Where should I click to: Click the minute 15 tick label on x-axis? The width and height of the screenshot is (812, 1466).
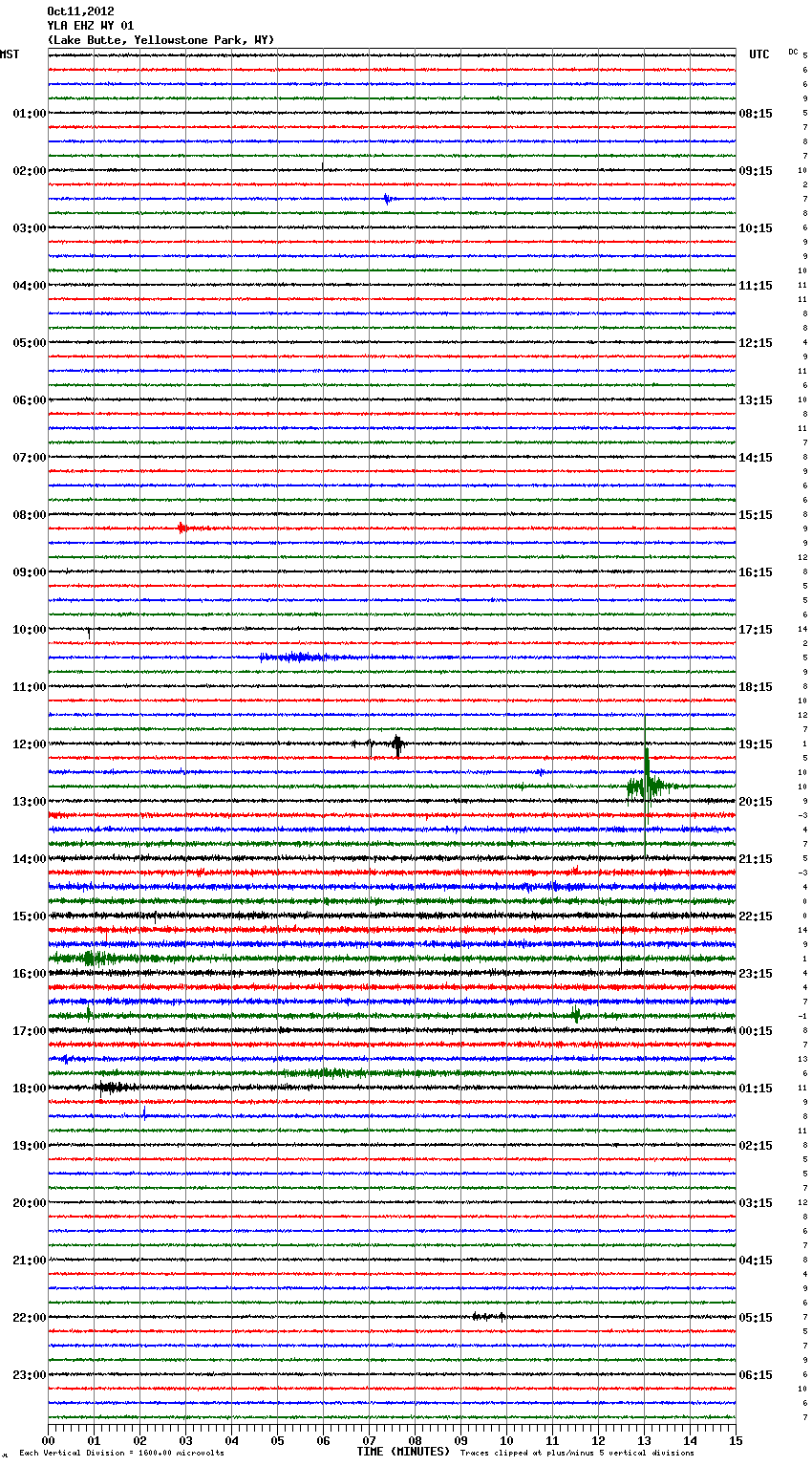pos(736,1440)
